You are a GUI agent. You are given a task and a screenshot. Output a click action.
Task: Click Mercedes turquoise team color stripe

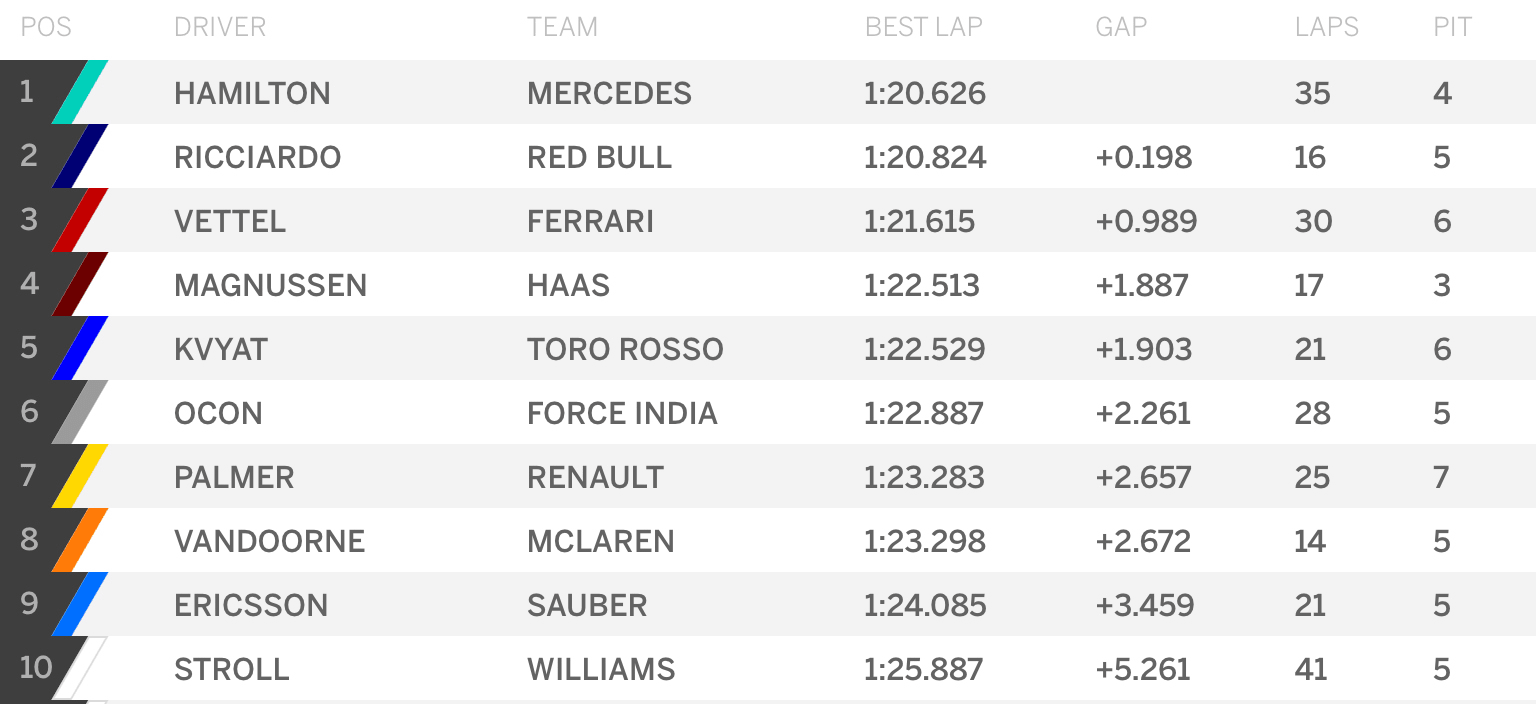[80, 92]
